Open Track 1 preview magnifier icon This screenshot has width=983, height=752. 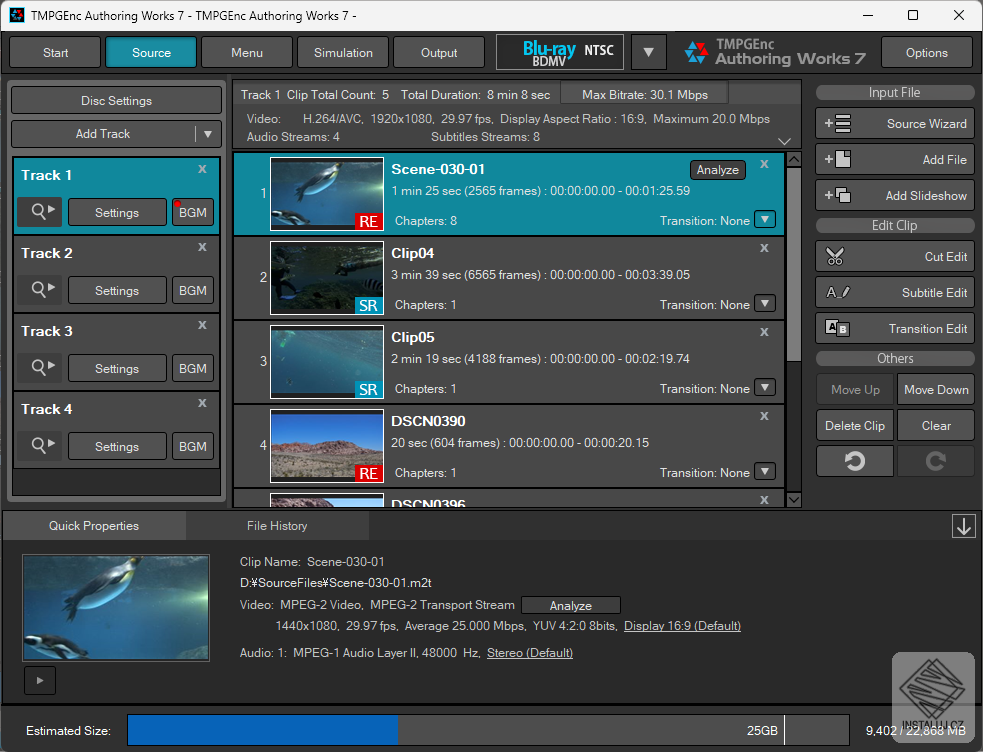tap(39, 212)
